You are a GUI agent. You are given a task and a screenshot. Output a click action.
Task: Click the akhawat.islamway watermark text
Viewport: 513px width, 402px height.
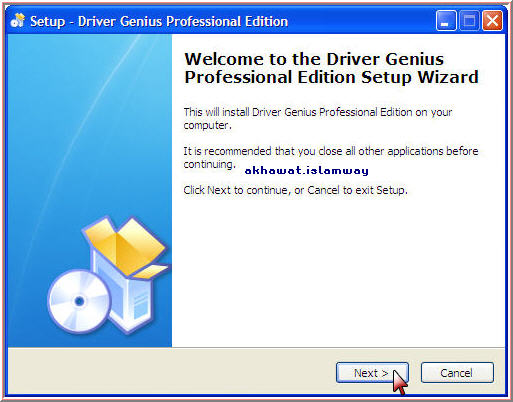click(x=307, y=171)
